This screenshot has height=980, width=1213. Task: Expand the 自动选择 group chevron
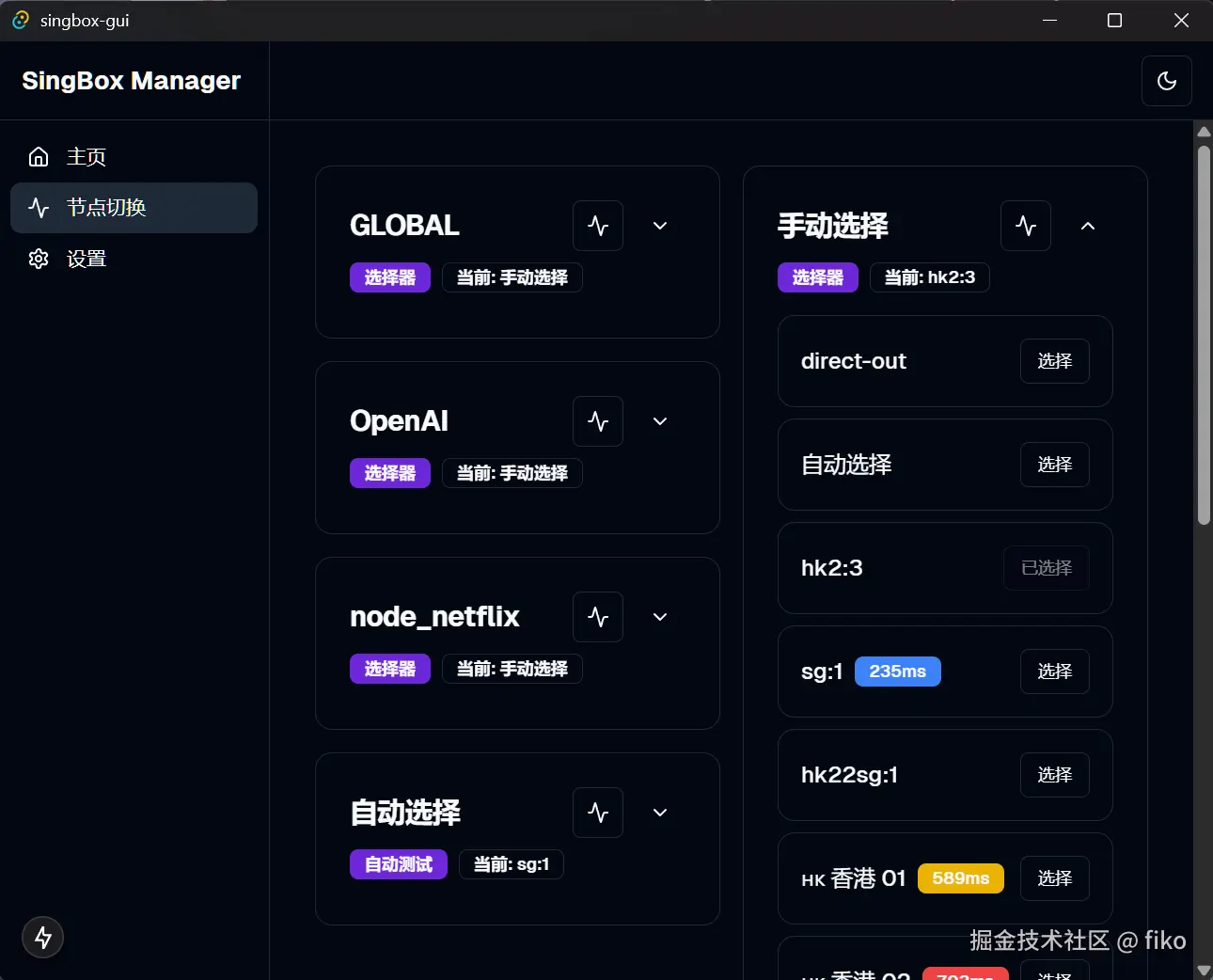[660, 813]
